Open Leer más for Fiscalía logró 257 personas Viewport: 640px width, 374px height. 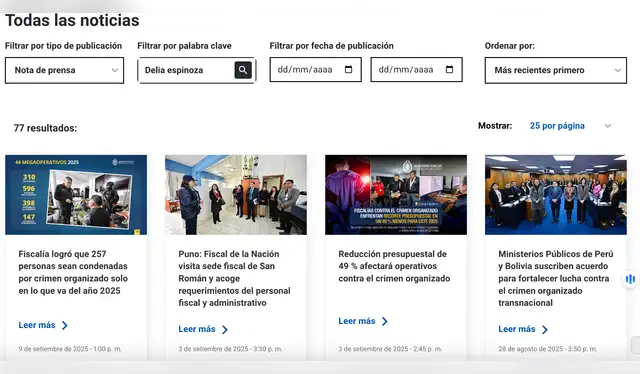37,325
